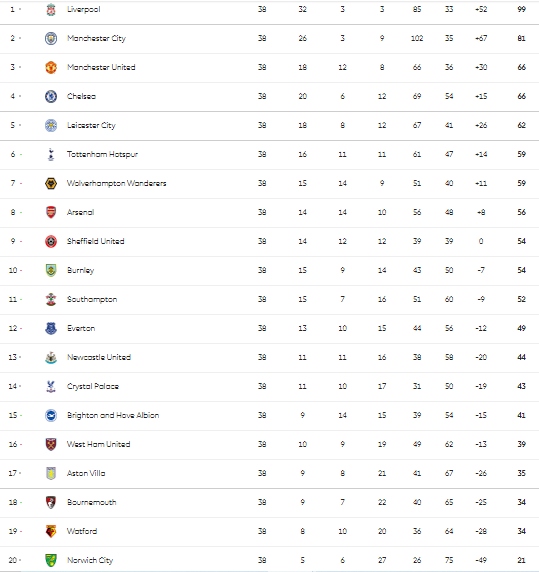Viewport: 539px width, 572px height.
Task: Click the West Ham United crest
Action: [x=51, y=444]
